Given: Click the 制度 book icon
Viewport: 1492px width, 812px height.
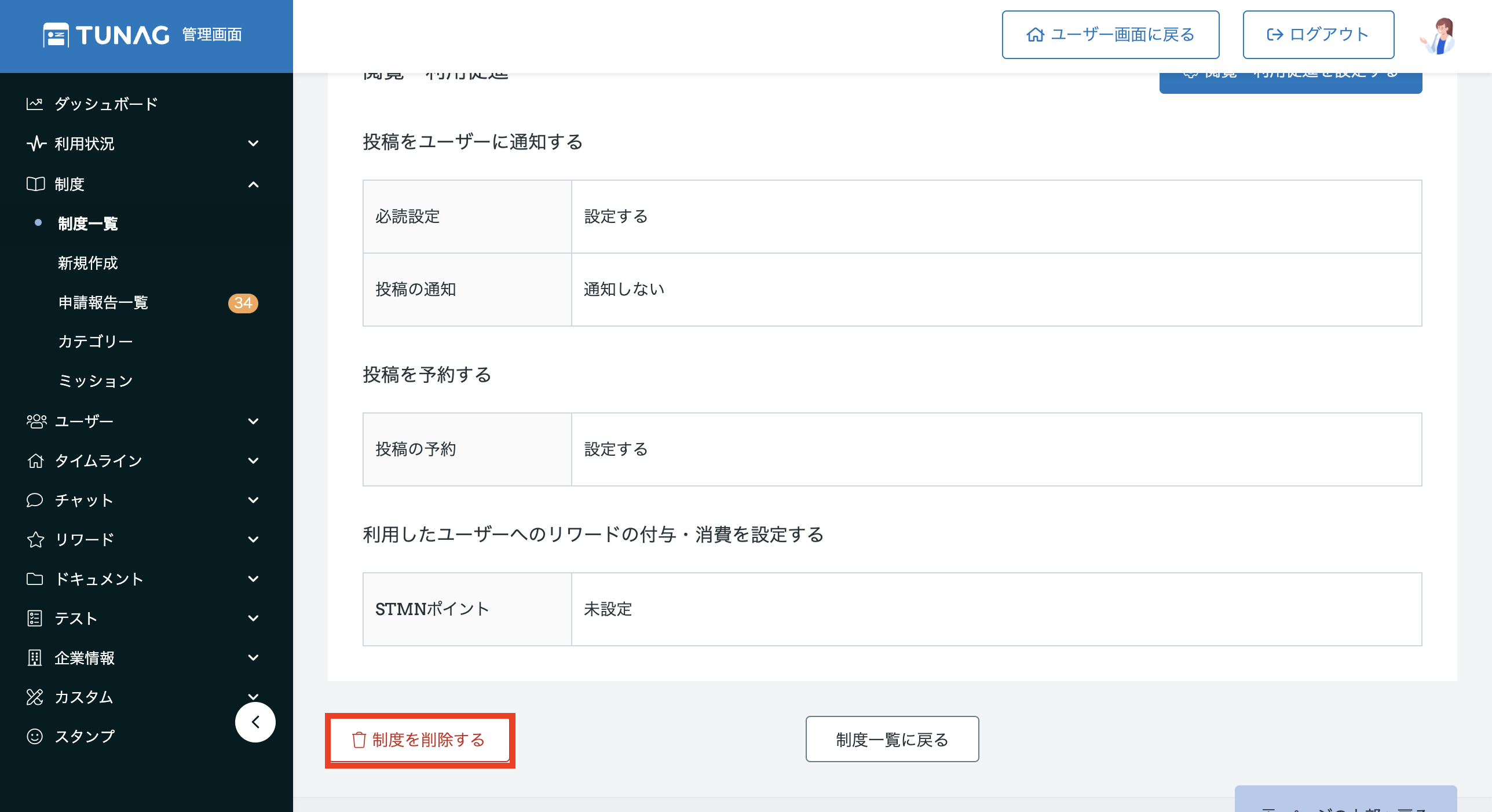Looking at the screenshot, I should [x=35, y=184].
